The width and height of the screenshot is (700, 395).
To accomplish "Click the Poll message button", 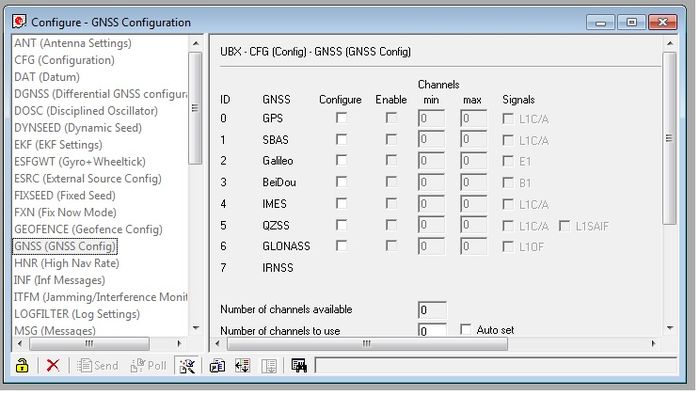I will tap(148, 367).
